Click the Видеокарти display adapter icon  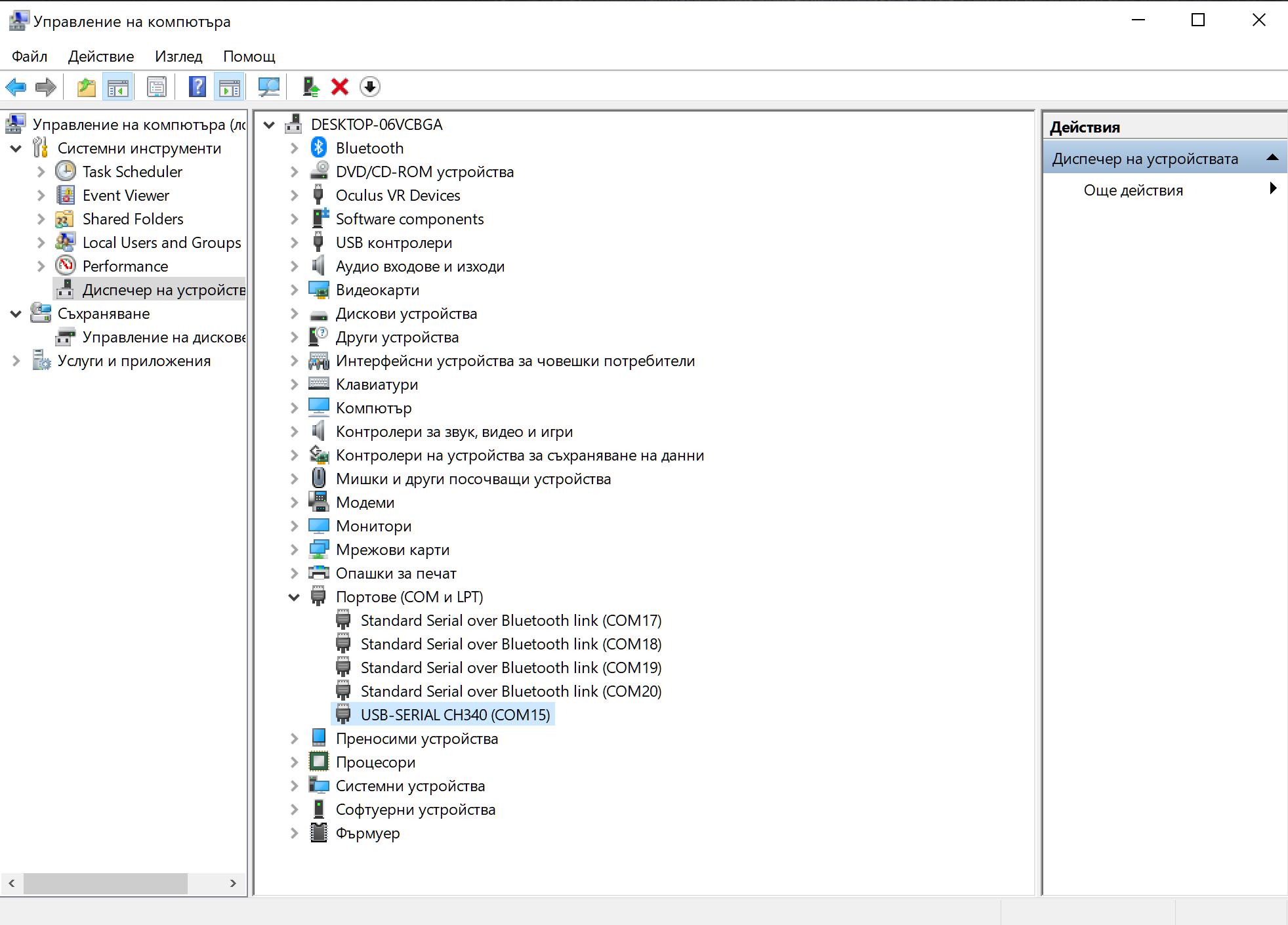319,289
